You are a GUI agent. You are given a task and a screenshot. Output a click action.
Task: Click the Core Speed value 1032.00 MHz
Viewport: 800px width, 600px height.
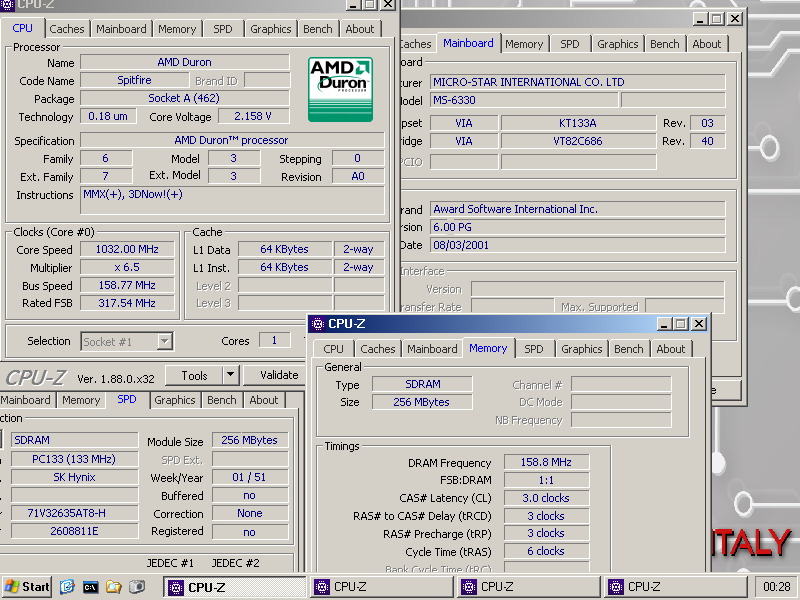pyautogui.click(x=127, y=249)
